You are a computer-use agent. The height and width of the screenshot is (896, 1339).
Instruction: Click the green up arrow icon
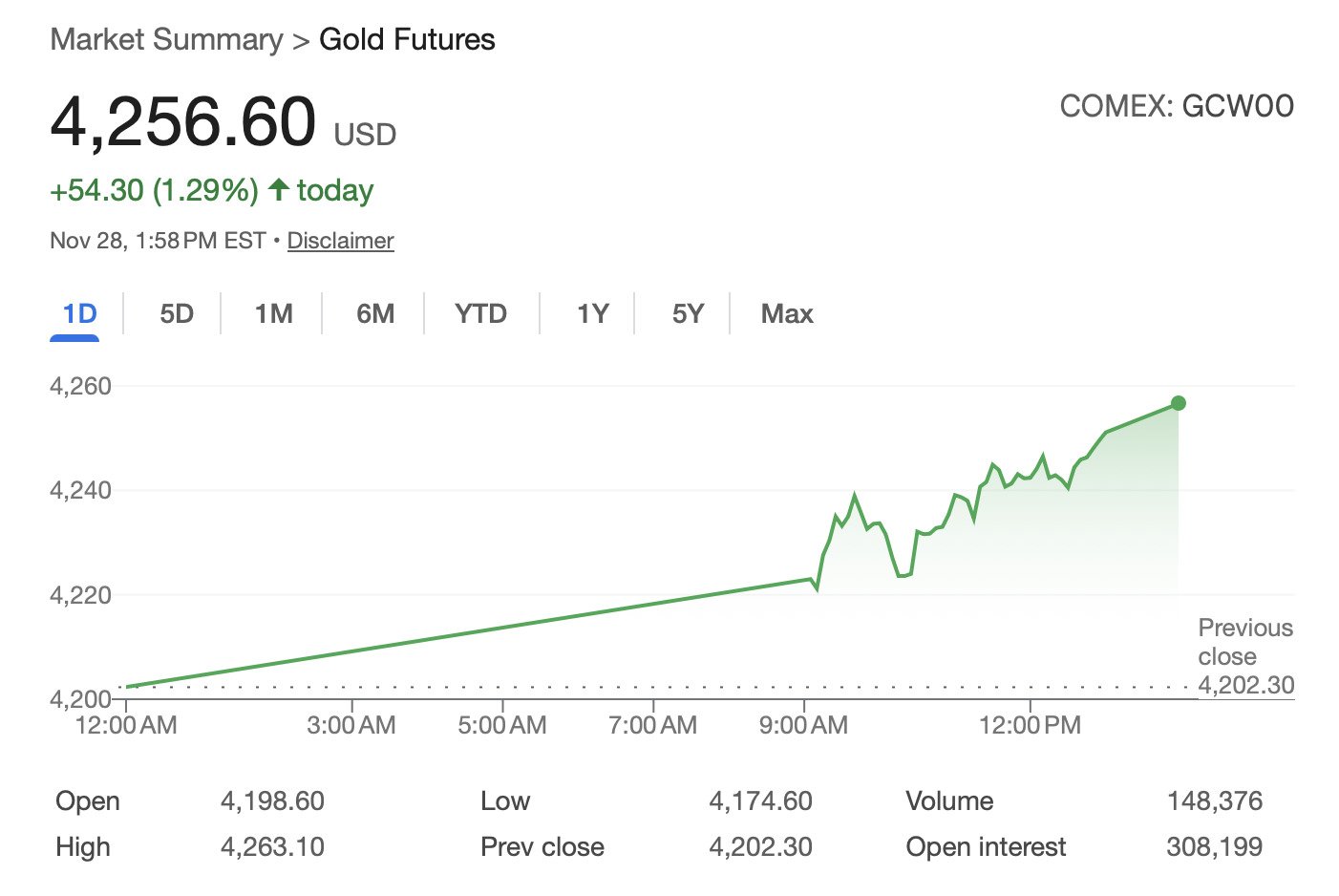coord(279,189)
